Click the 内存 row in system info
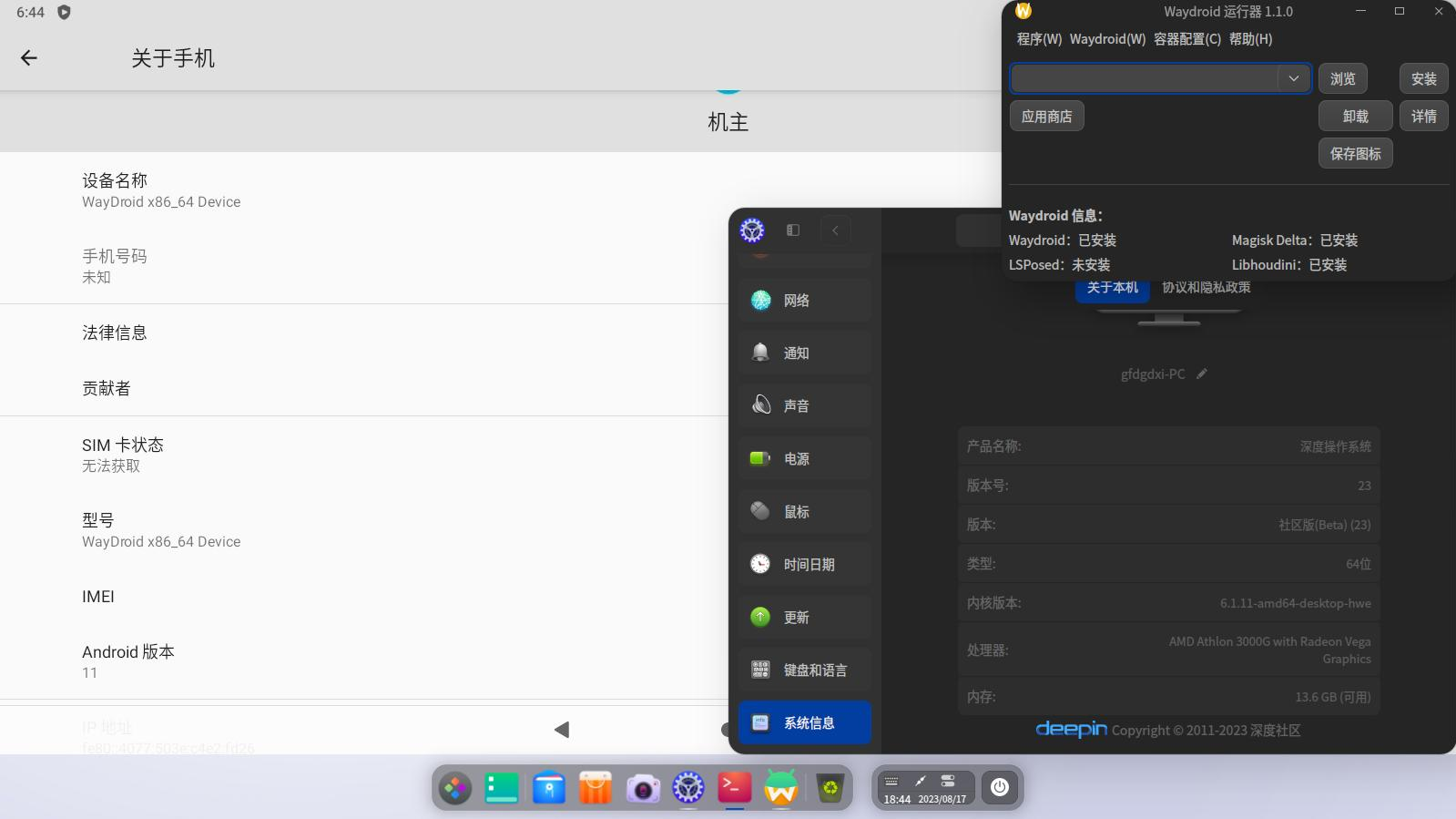 (1169, 697)
